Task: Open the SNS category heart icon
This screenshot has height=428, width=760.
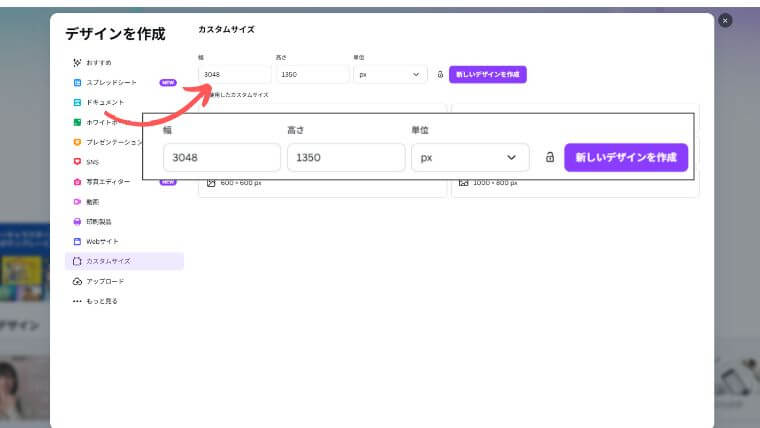Action: tap(77, 161)
